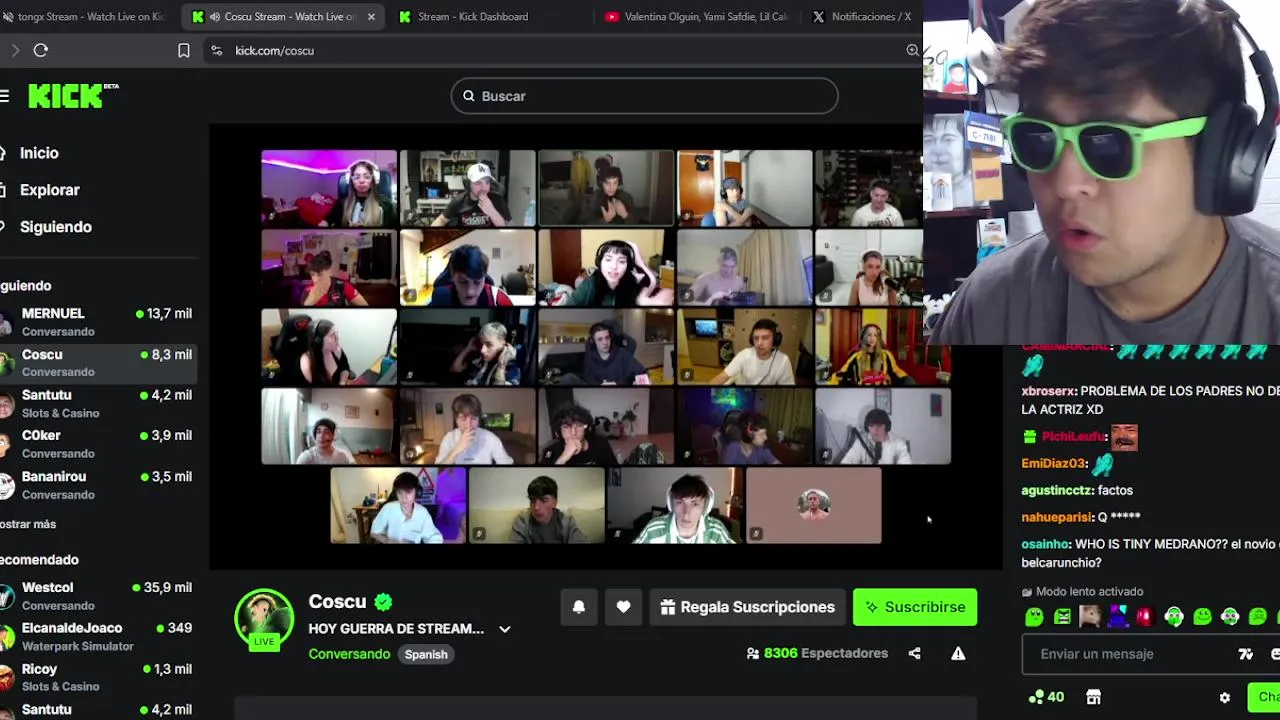Click the Modo lento activado notice
This screenshot has width=1280, height=720.
coord(1081,592)
